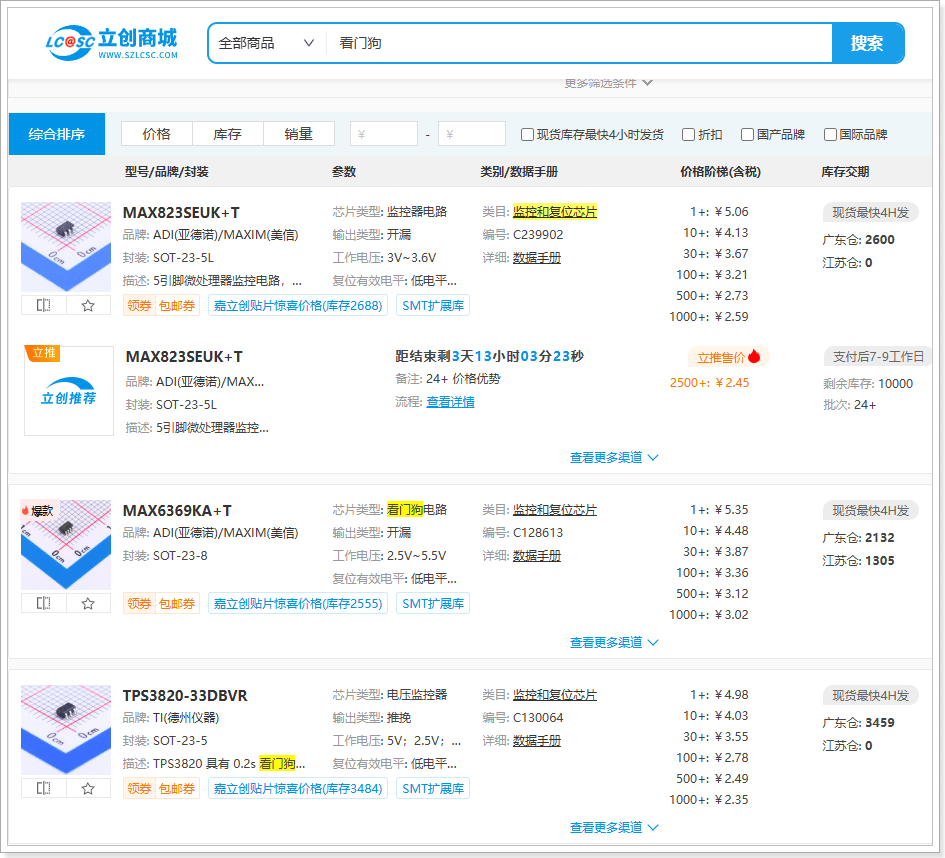945x858 pixels.
Task: Select the 综合排序 sort tab
Action: click(57, 134)
